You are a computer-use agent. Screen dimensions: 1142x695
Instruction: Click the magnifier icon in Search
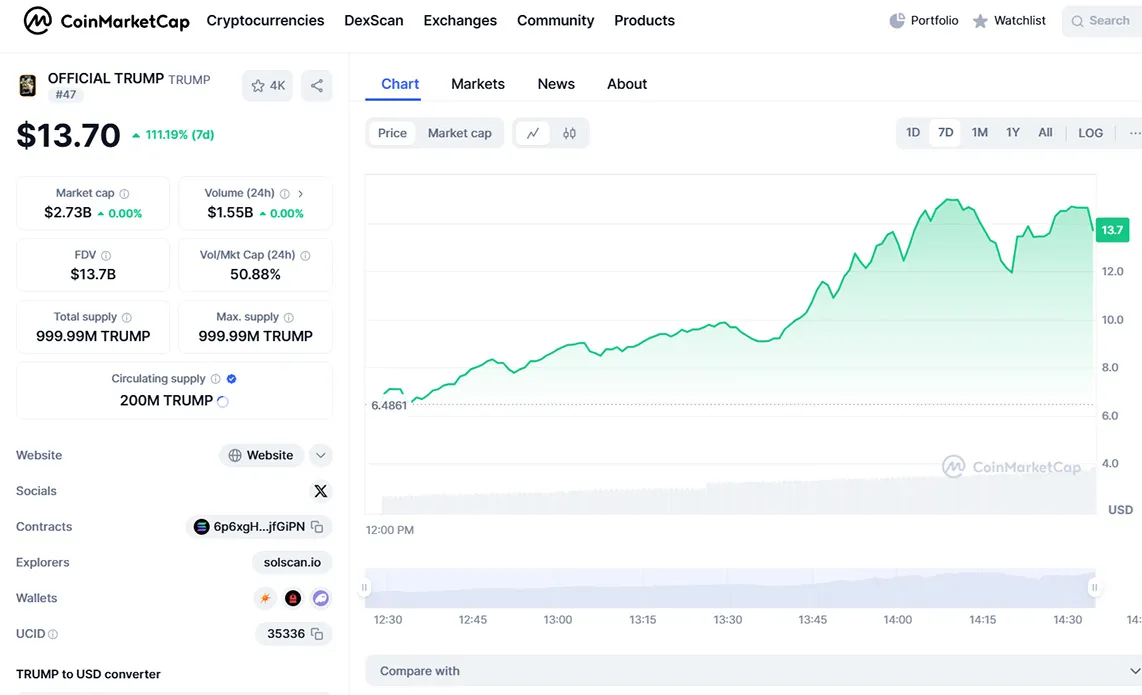coord(1077,21)
